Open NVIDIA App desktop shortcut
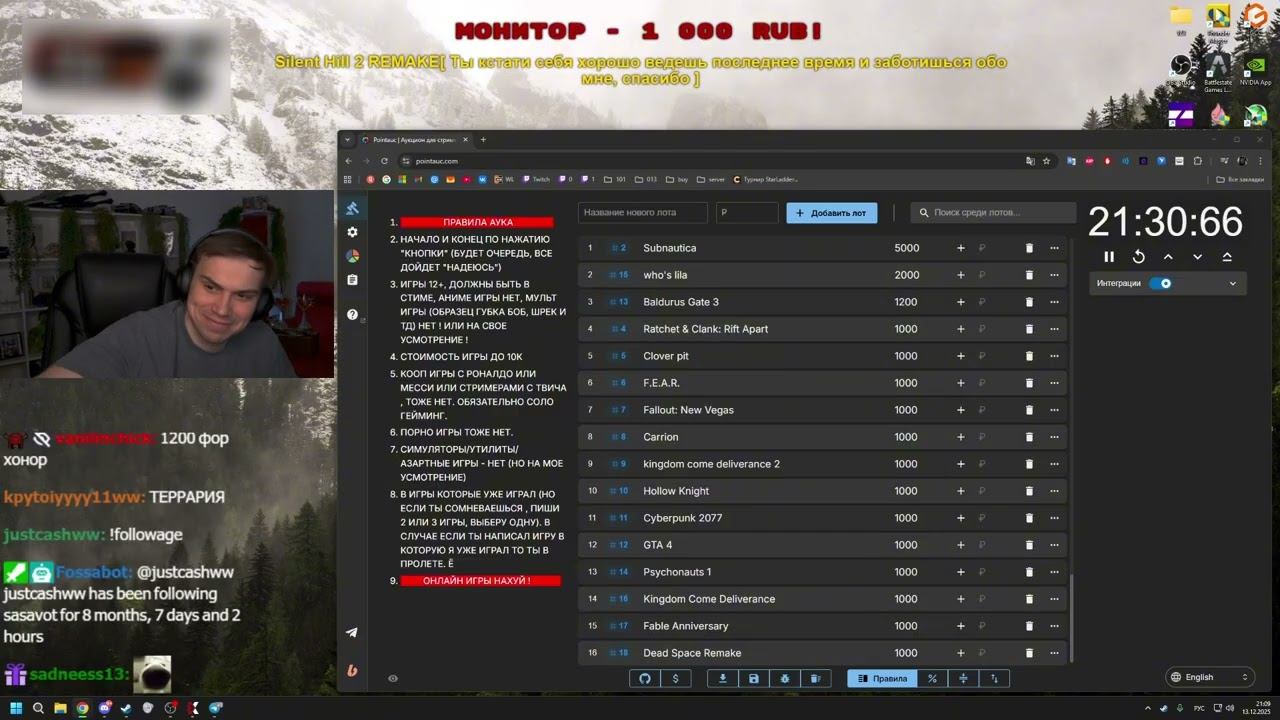This screenshot has height=720, width=1280. pos(1255,68)
